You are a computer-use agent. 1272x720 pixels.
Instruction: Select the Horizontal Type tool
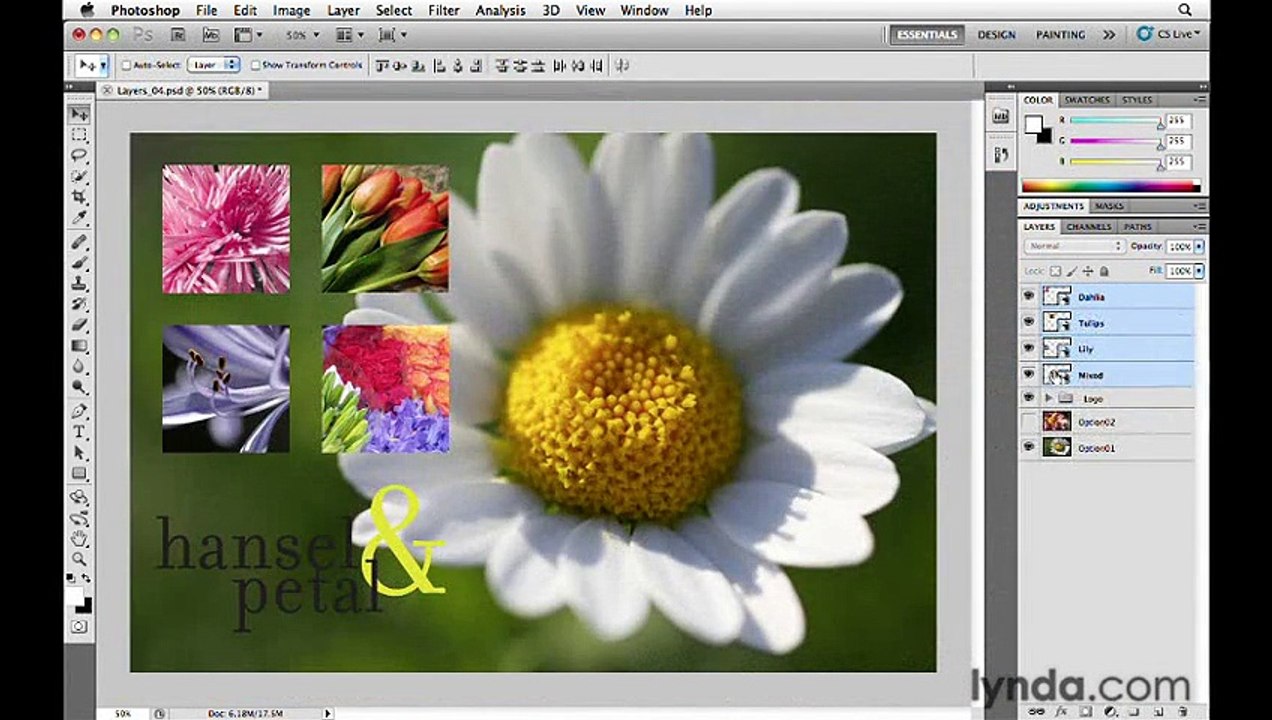(x=79, y=432)
